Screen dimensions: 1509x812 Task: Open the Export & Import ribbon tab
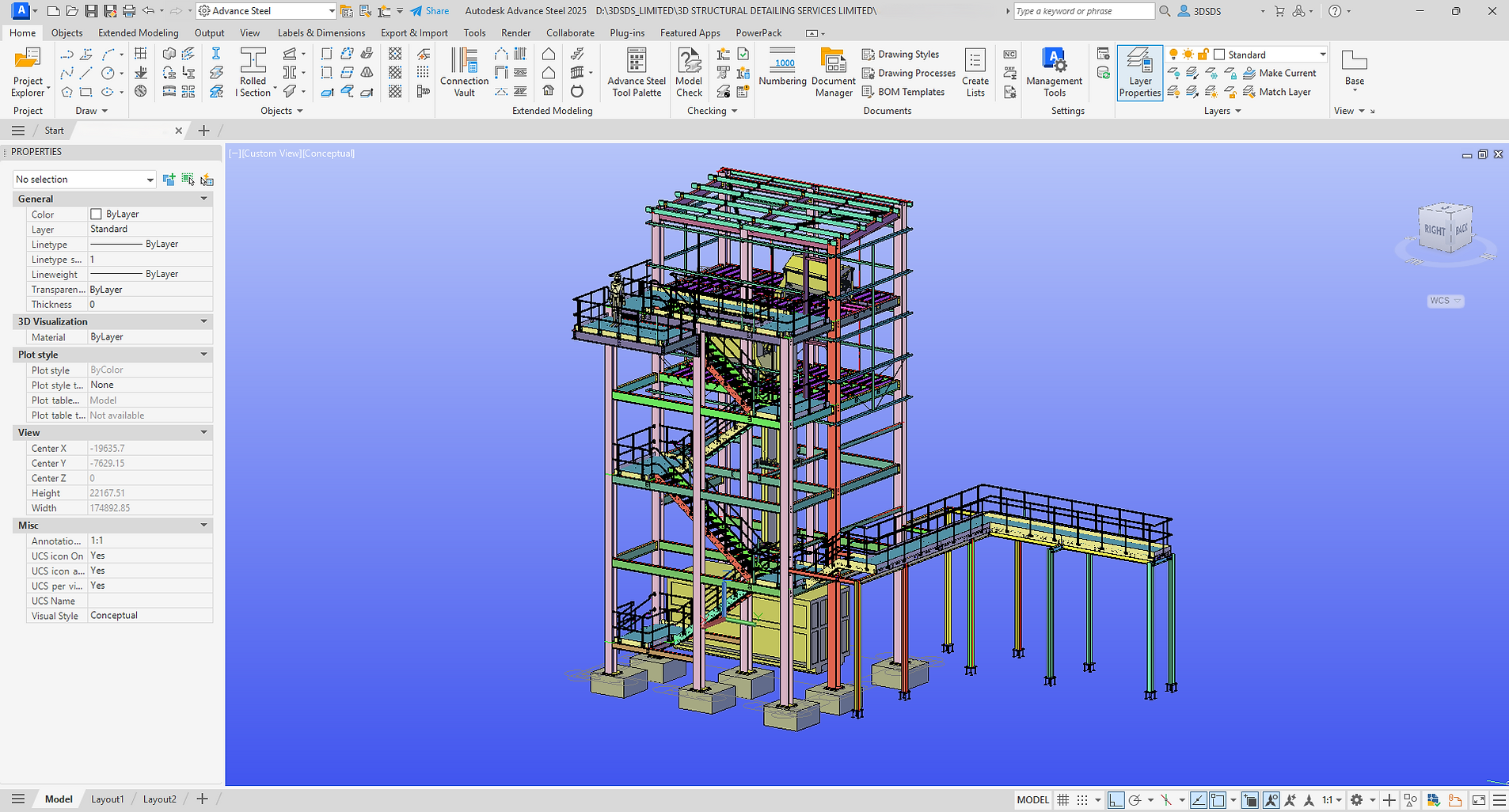414,33
